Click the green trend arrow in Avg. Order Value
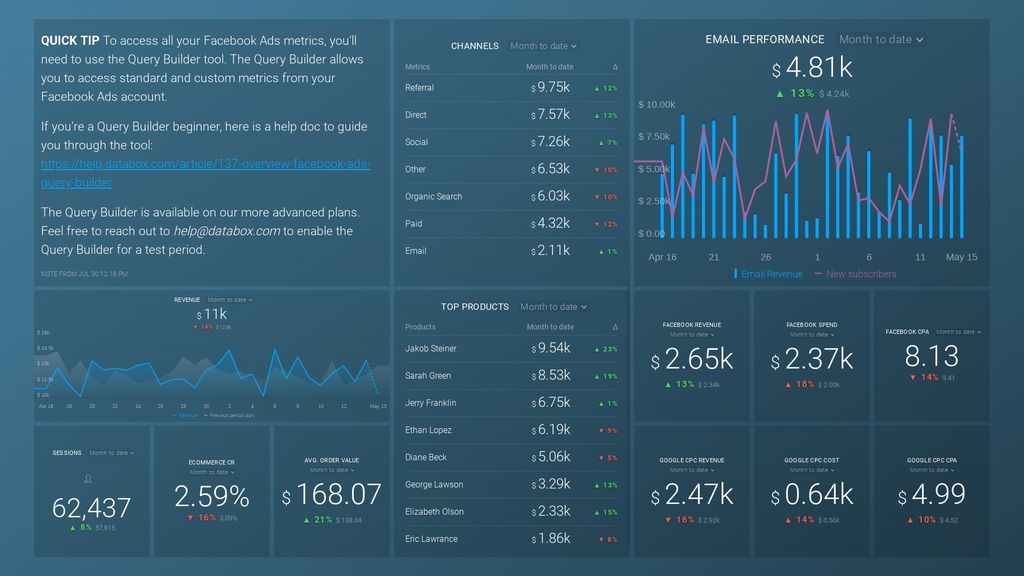Image resolution: width=1024 pixels, height=576 pixels. point(306,520)
